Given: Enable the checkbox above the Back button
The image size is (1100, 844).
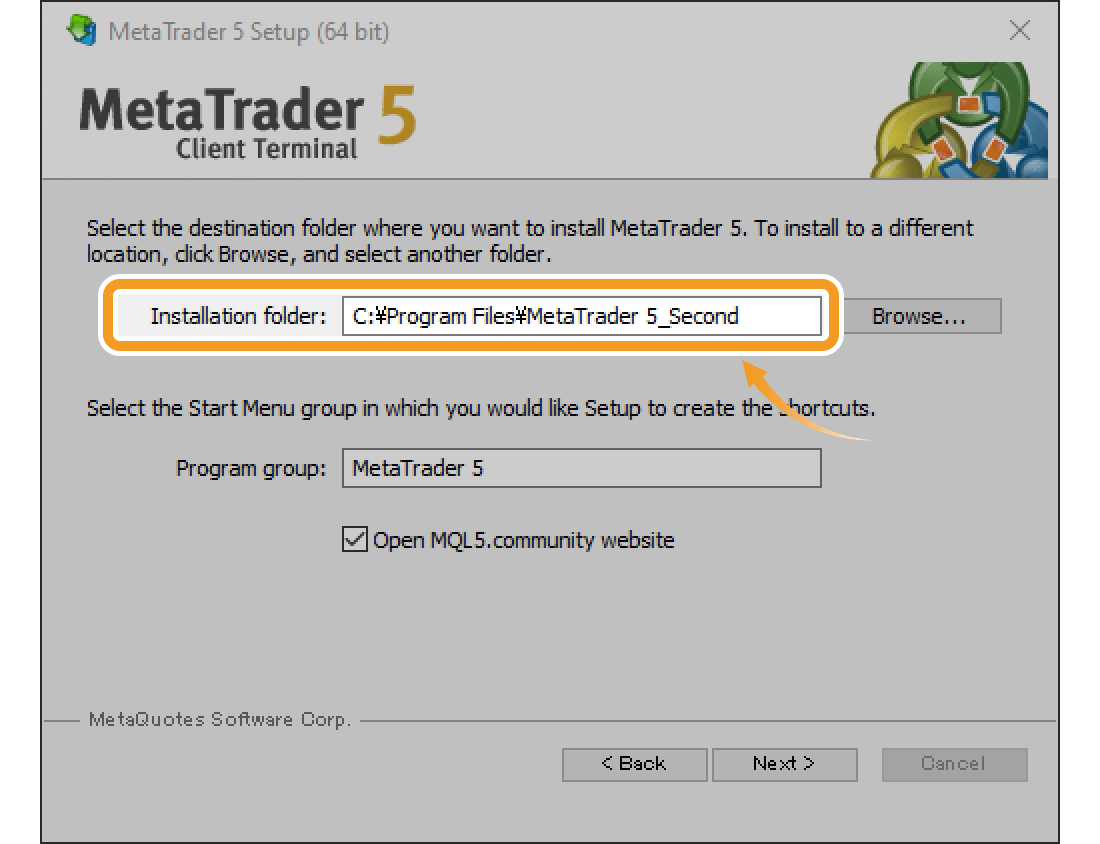Looking at the screenshot, I should 355,540.
